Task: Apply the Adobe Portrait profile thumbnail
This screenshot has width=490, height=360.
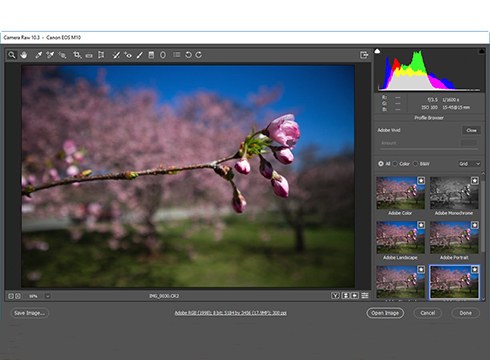Action: tap(454, 237)
